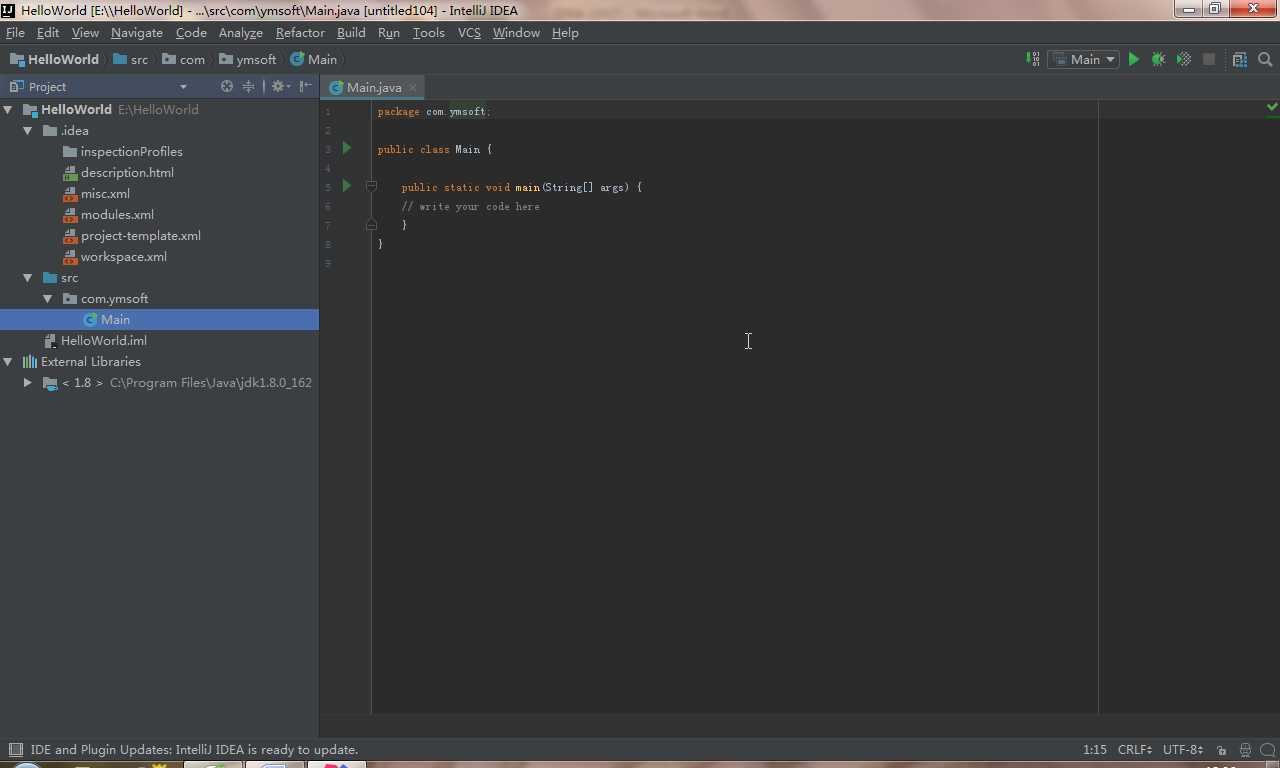Image resolution: width=1280 pixels, height=768 pixels.
Task: Open Search Everywhere magnifier icon
Action: (x=1265, y=59)
